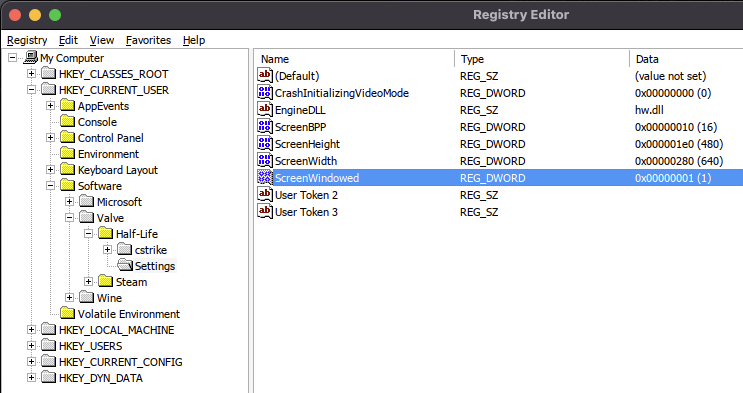This screenshot has width=743, height=393.
Task: Click the string icon beside EngineDLL
Action: tap(265, 110)
